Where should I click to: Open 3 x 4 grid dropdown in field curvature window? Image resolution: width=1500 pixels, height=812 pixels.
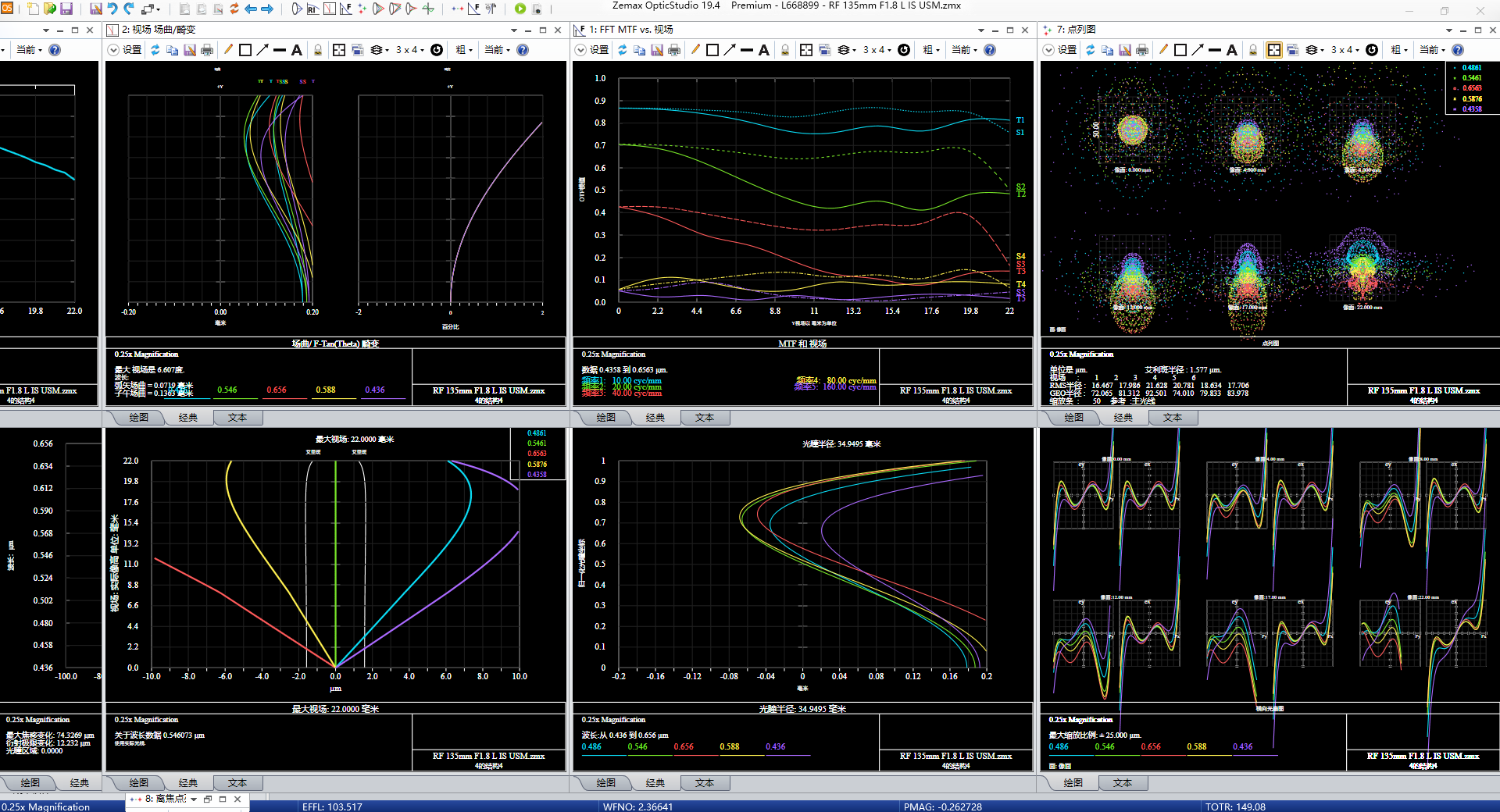410,50
